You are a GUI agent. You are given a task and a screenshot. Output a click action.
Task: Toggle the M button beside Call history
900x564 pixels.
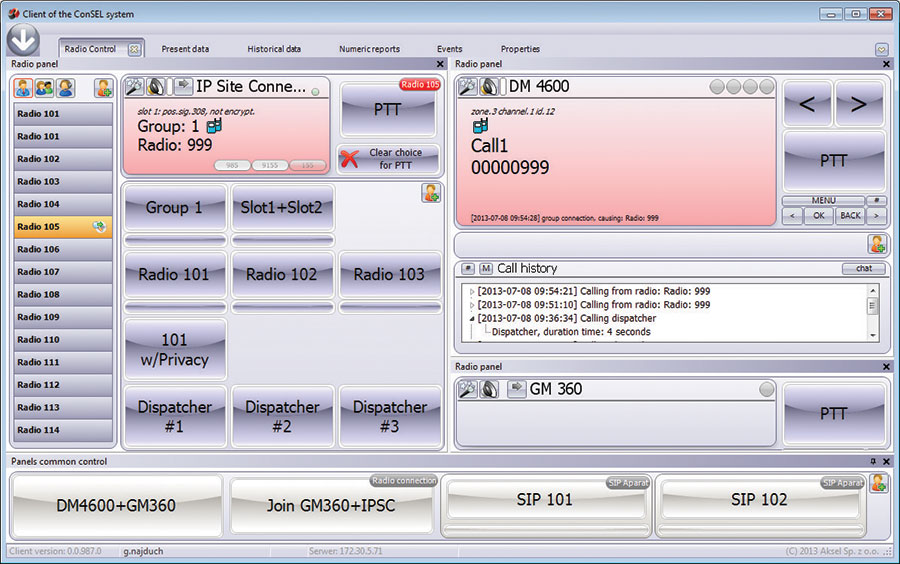(486, 268)
